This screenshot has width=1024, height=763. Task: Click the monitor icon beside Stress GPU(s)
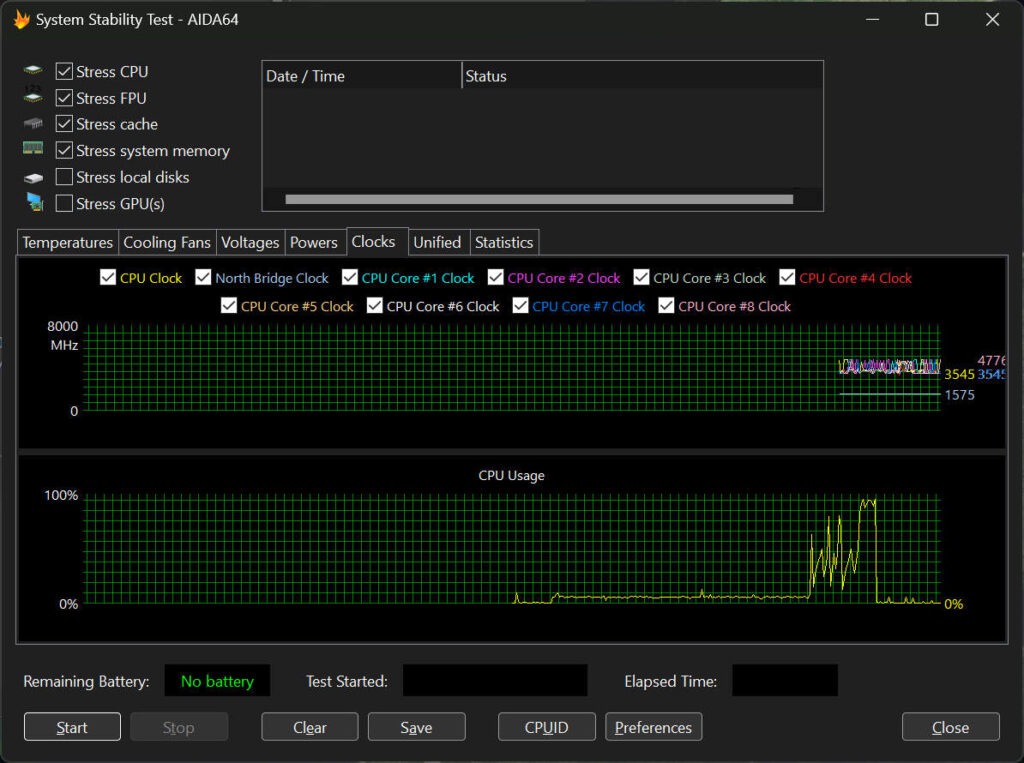[34, 203]
